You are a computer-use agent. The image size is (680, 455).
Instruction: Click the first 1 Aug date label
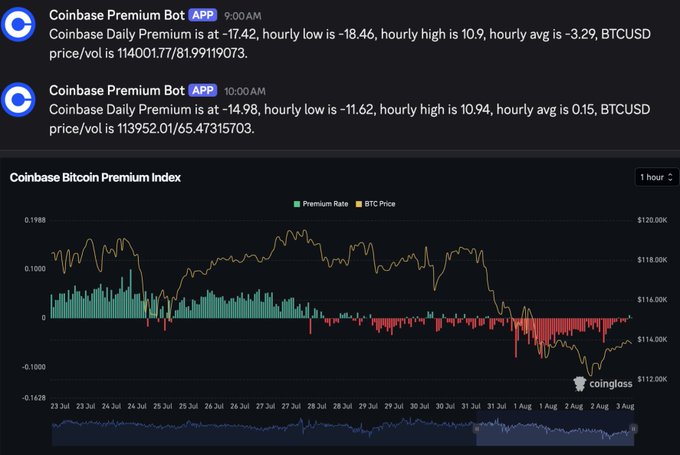[523, 406]
